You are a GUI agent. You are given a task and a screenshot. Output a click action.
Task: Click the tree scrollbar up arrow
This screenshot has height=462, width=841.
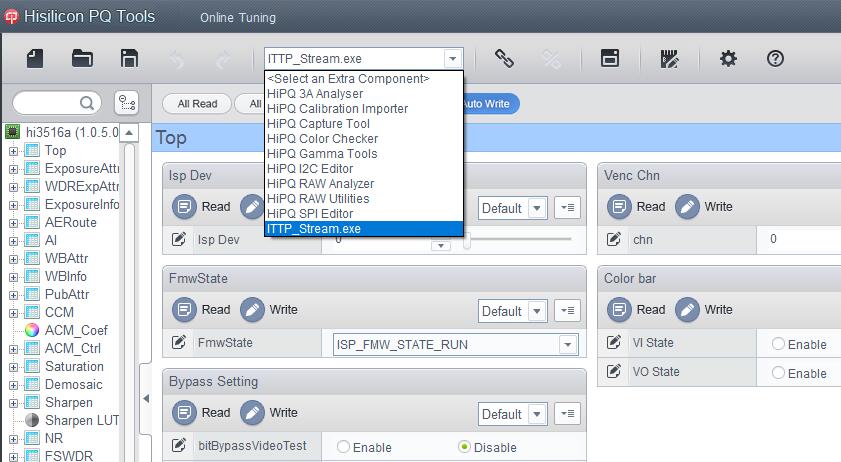click(x=129, y=133)
